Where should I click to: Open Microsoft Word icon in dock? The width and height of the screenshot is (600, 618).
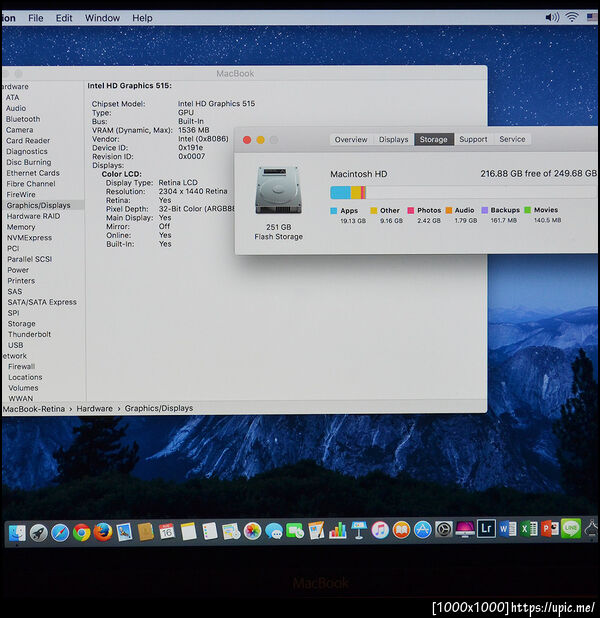[507, 529]
